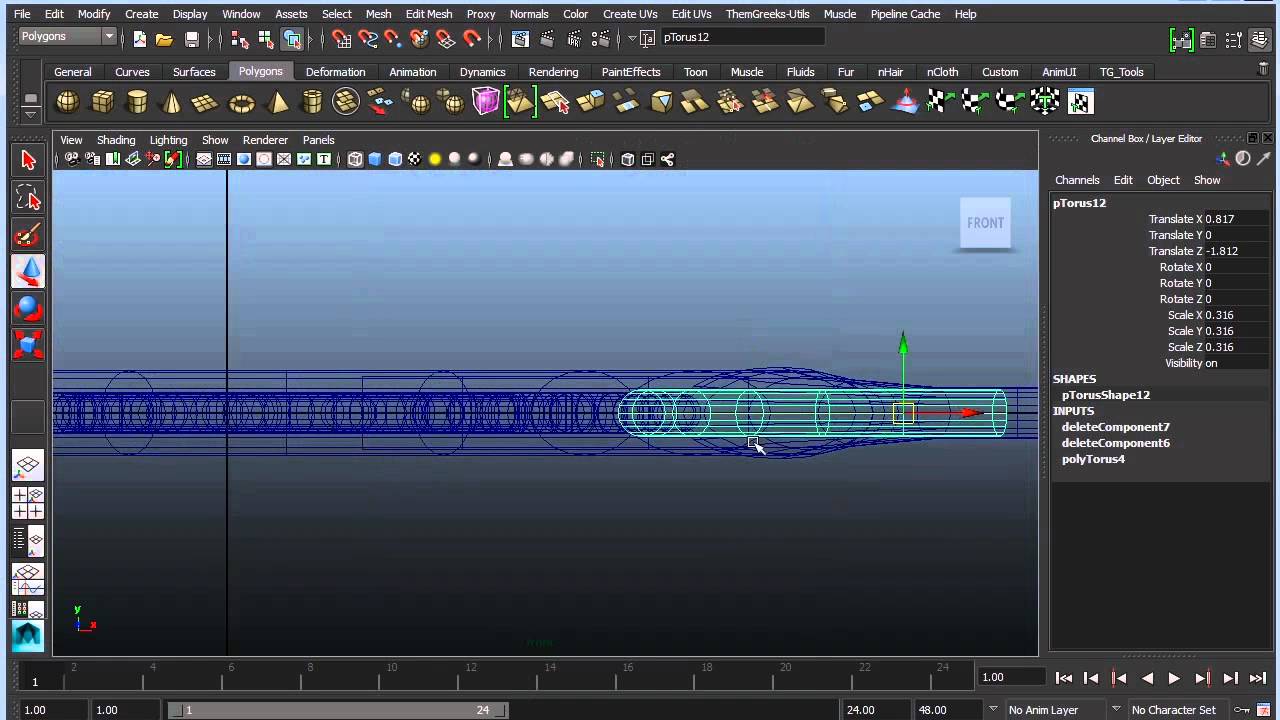Switch to outliner/perspective layout

pos(28,541)
